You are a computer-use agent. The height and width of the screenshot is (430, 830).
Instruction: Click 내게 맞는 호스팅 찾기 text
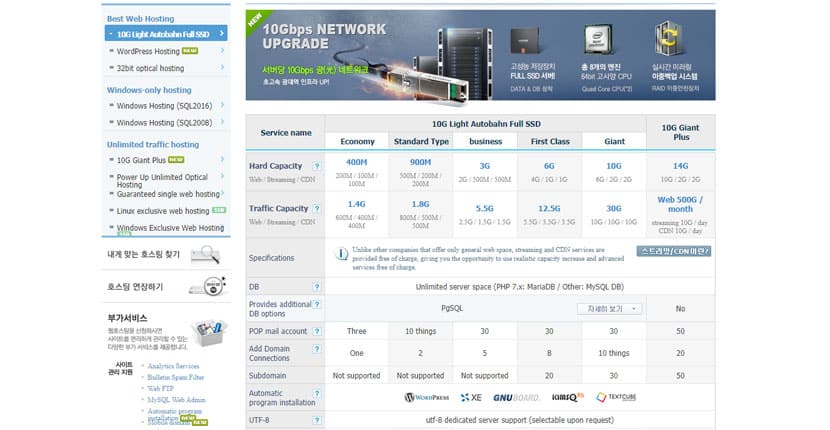(x=143, y=255)
